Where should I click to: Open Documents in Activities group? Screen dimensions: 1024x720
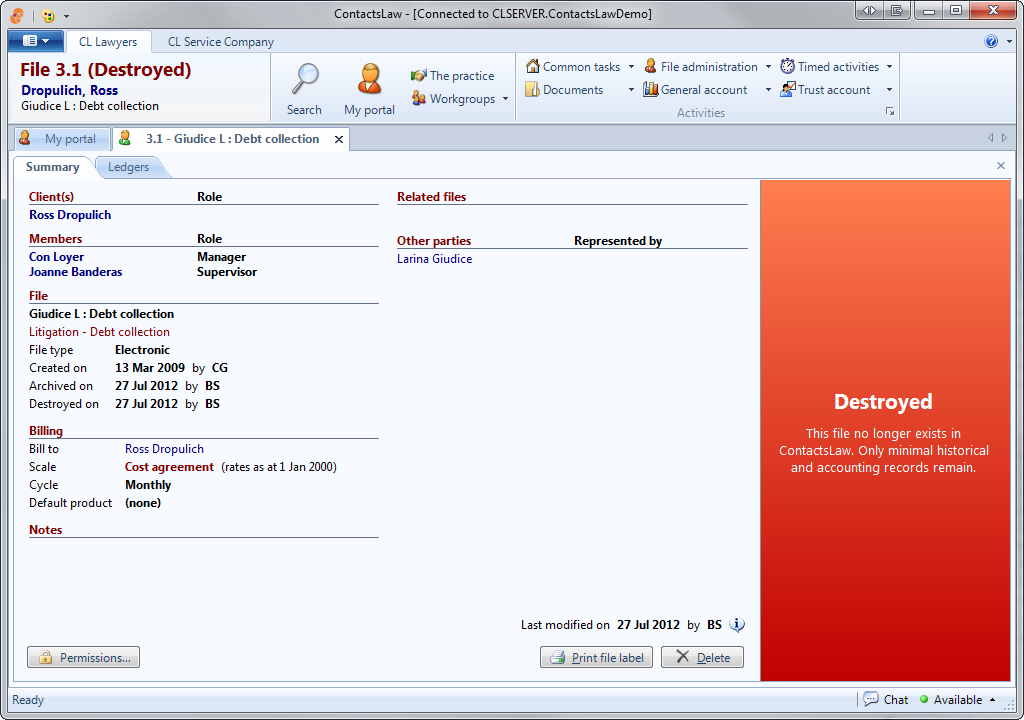pyautogui.click(x=565, y=90)
